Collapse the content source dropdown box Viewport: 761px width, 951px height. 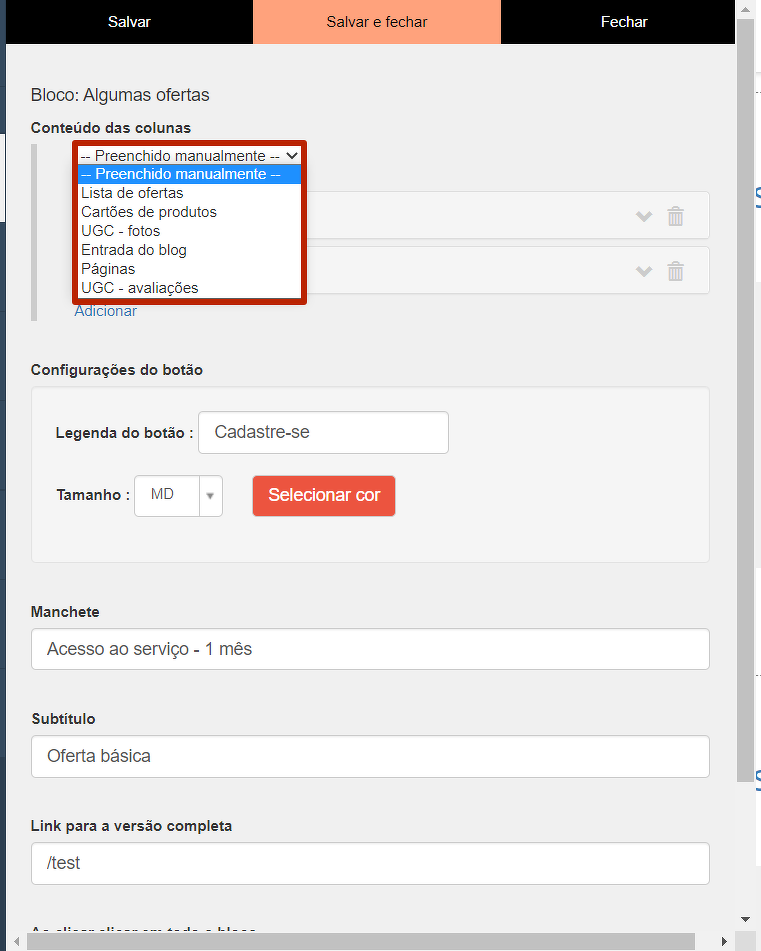pyautogui.click(x=189, y=156)
